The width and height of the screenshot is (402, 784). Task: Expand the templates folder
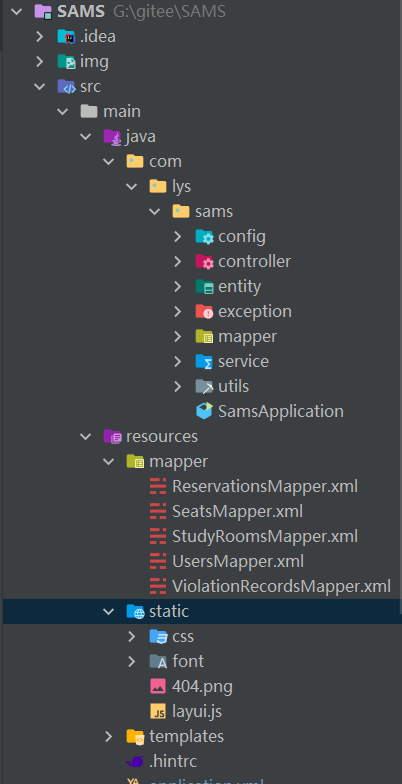(x=109, y=736)
